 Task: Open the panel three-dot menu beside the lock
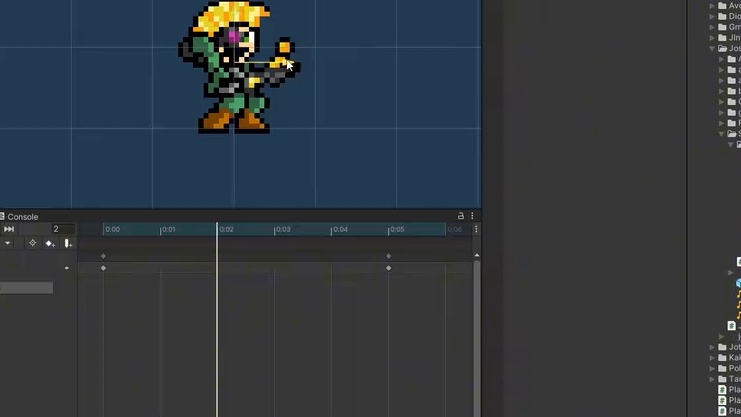click(472, 216)
